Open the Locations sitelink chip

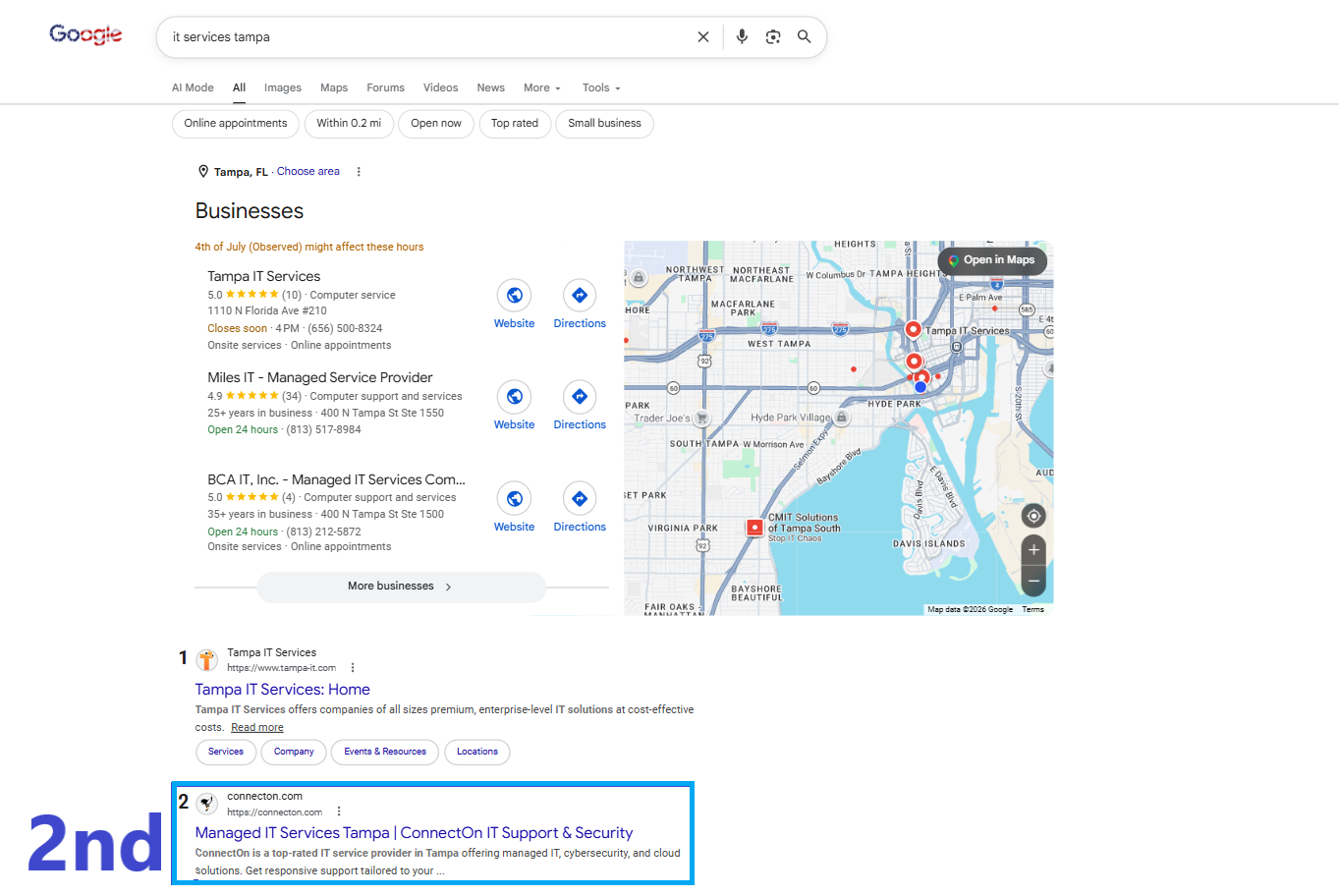point(477,753)
